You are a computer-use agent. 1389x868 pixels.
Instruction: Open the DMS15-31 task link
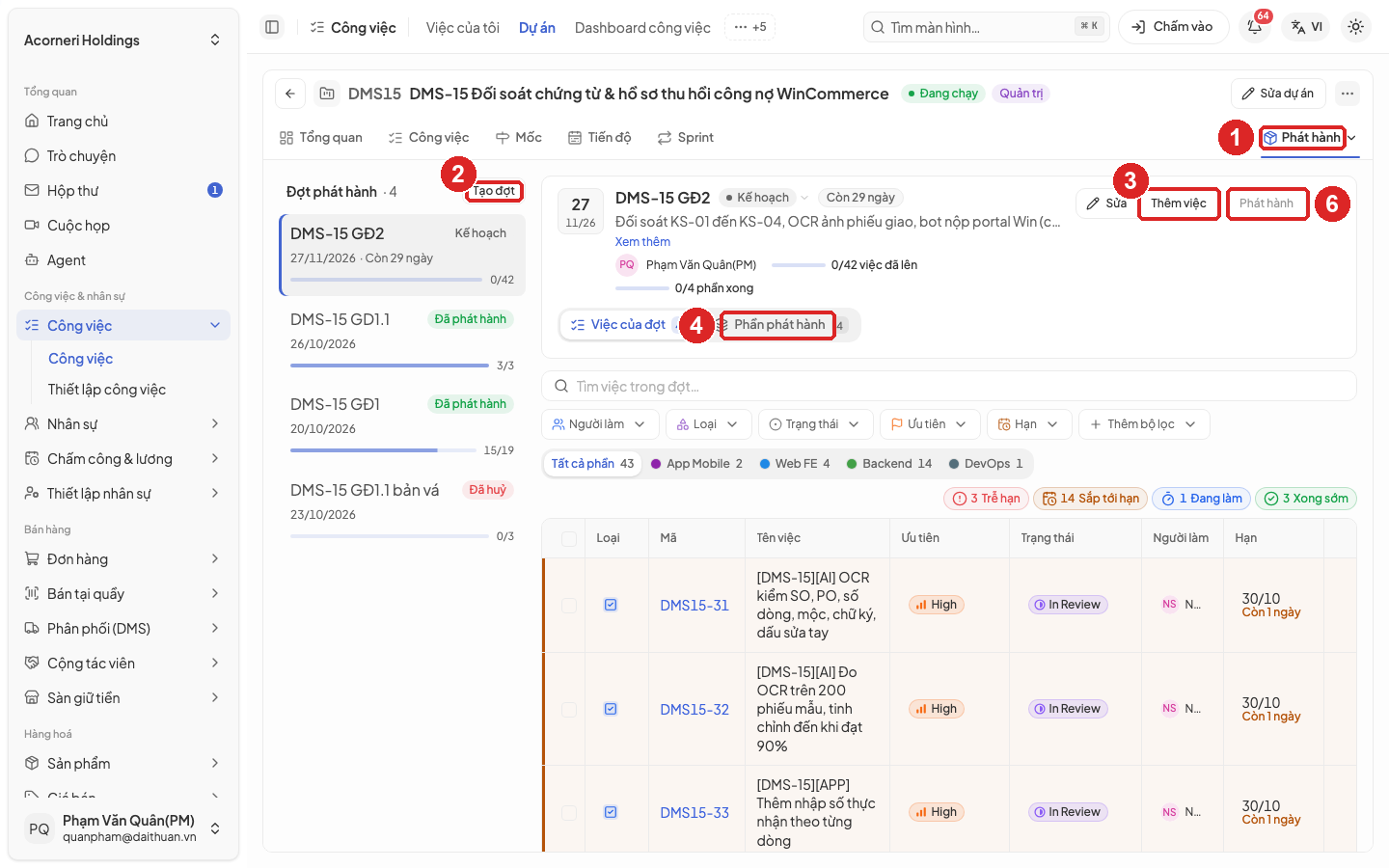[x=694, y=606]
